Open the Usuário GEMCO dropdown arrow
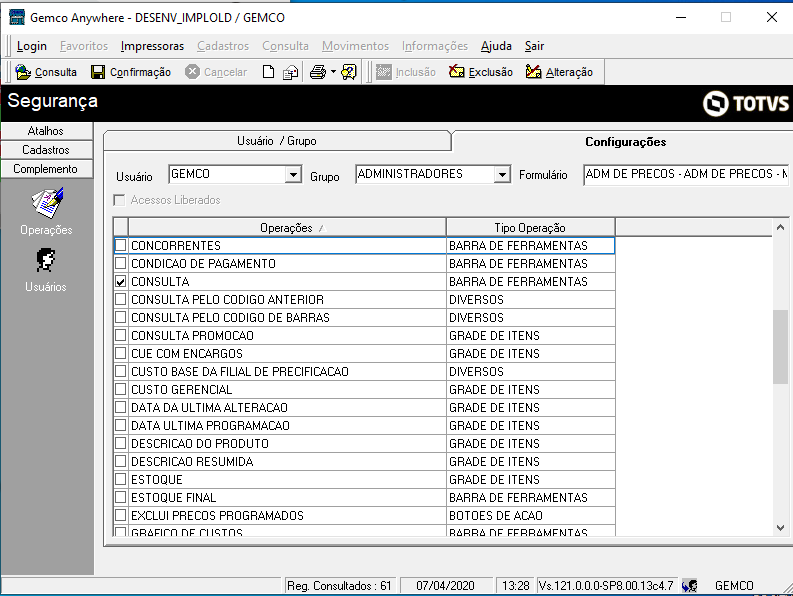 [293, 175]
